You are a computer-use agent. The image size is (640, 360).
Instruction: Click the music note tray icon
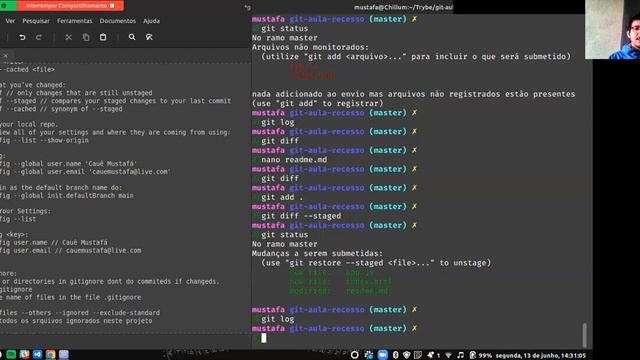(460, 355)
